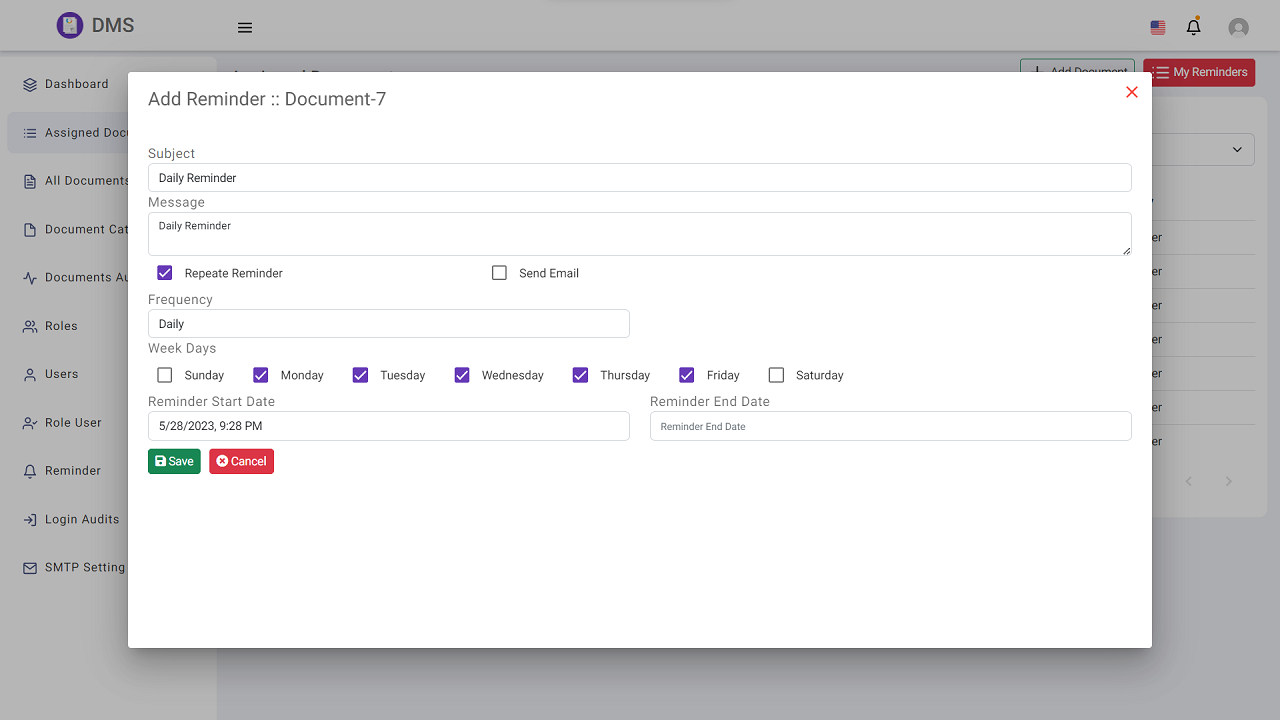Image resolution: width=1280 pixels, height=720 pixels.
Task: Open the user profile avatar
Action: (x=1238, y=28)
